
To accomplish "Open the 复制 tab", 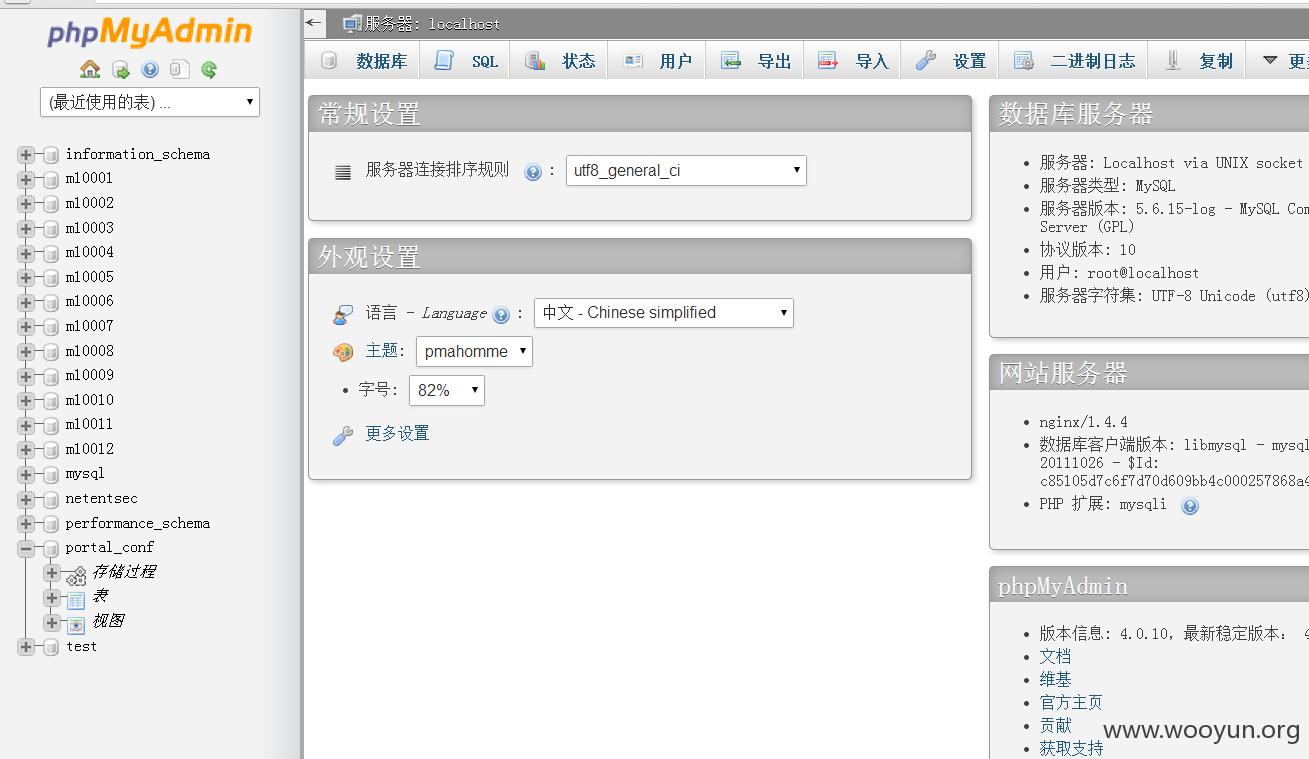I will coord(1198,61).
